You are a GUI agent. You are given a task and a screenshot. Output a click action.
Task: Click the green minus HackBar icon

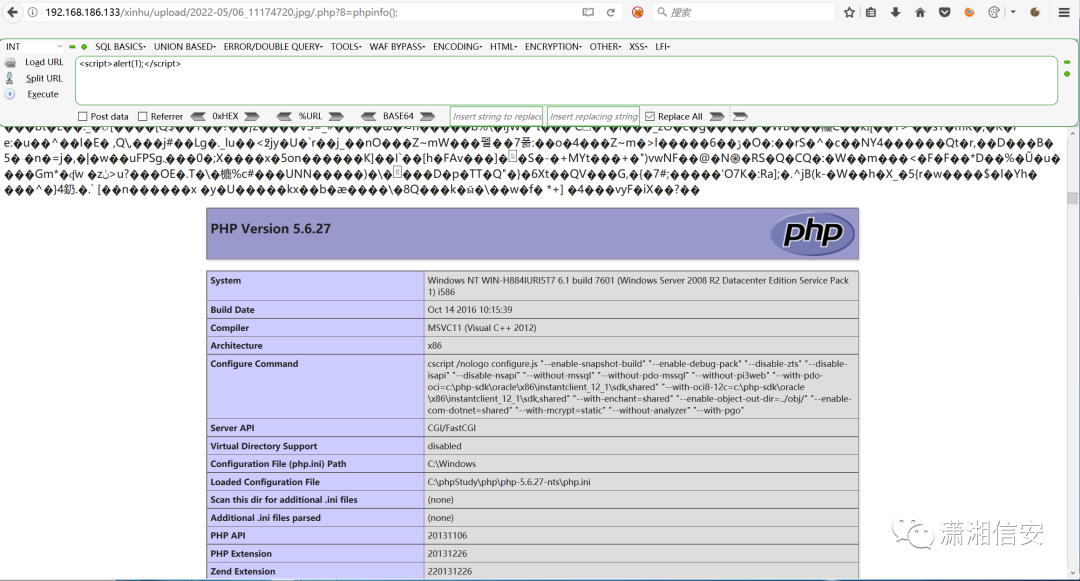[x=72, y=47]
